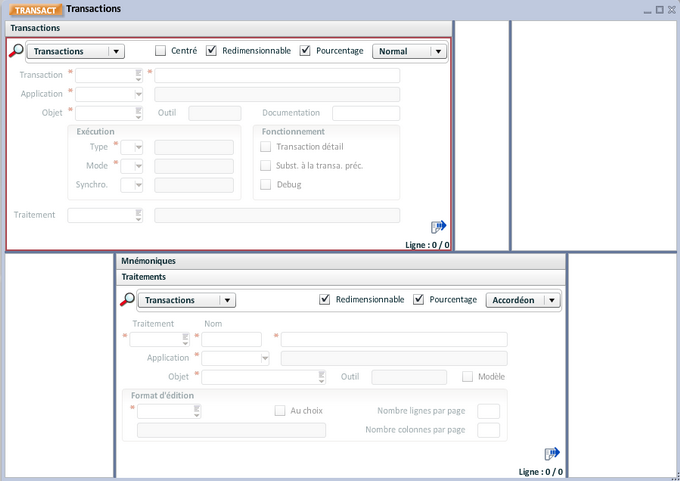The height and width of the screenshot is (481, 680).
Task: Click the Transactions panel title bar
Action: coord(228,28)
